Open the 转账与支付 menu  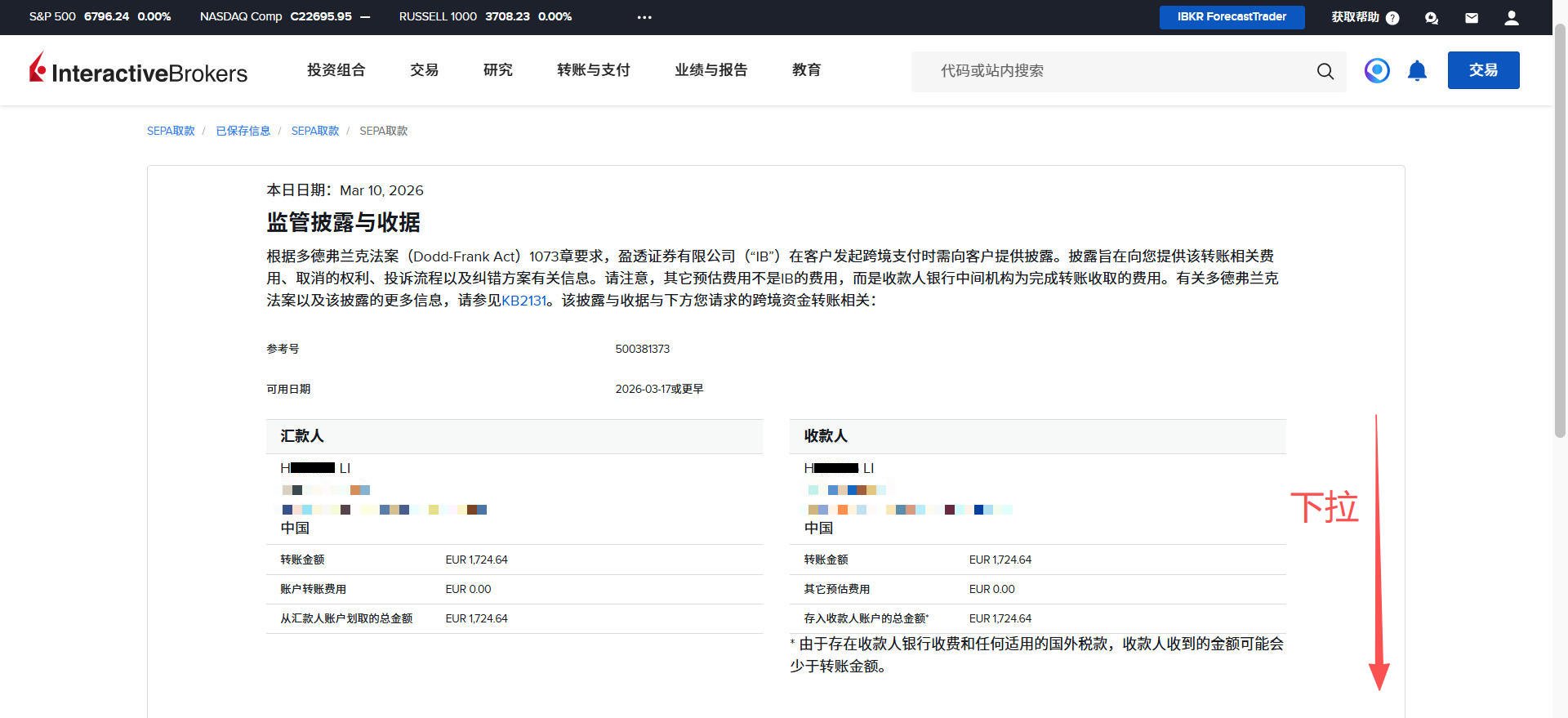(x=593, y=70)
